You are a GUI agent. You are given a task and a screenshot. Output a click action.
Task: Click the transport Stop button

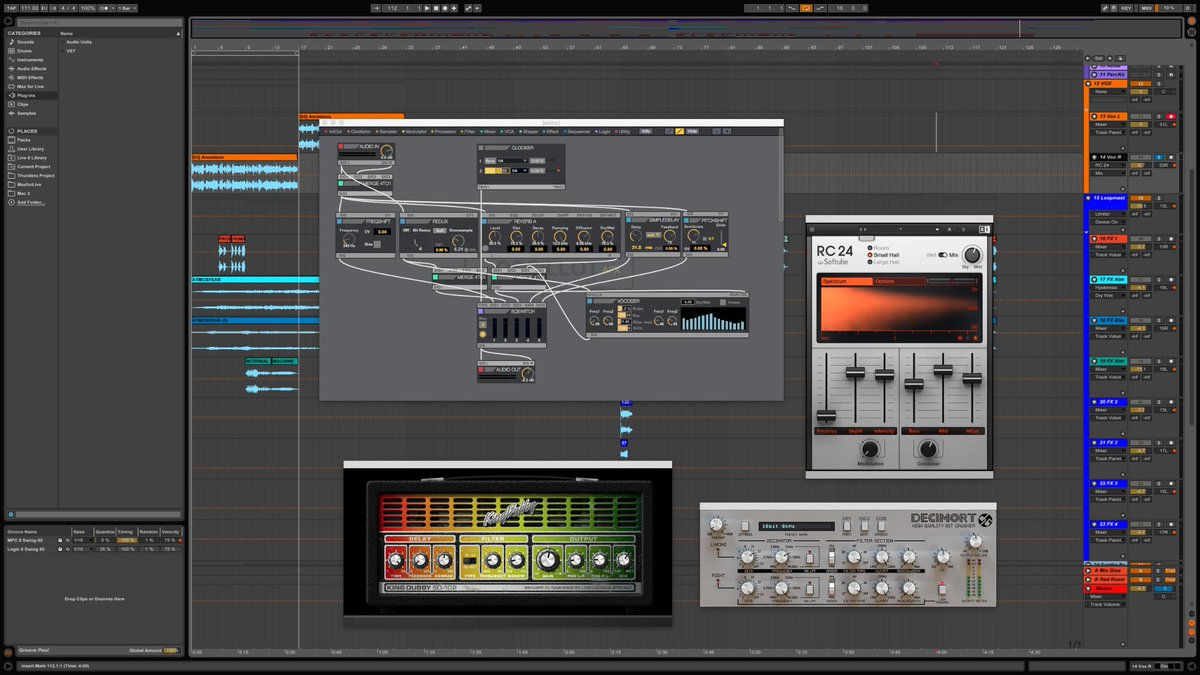(x=436, y=8)
